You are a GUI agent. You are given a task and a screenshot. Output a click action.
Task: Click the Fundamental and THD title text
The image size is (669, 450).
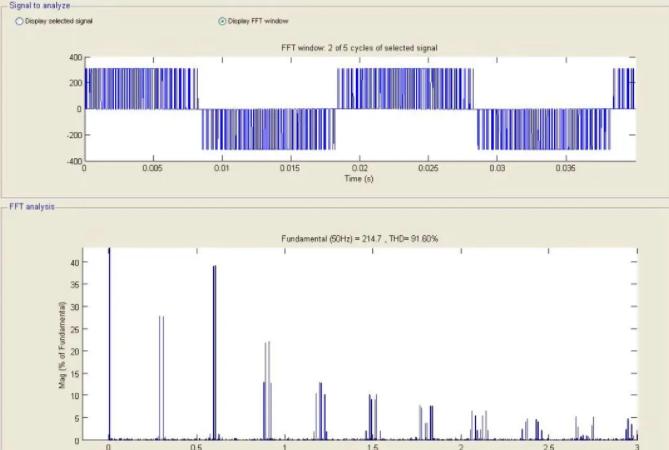click(x=359, y=238)
